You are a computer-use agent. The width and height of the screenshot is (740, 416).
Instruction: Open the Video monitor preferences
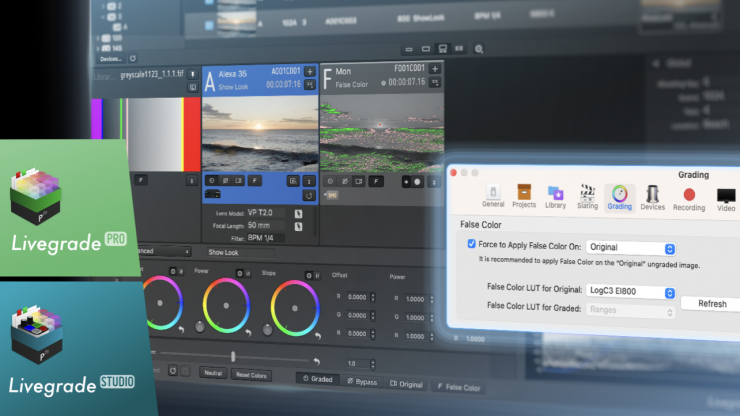pos(726,196)
